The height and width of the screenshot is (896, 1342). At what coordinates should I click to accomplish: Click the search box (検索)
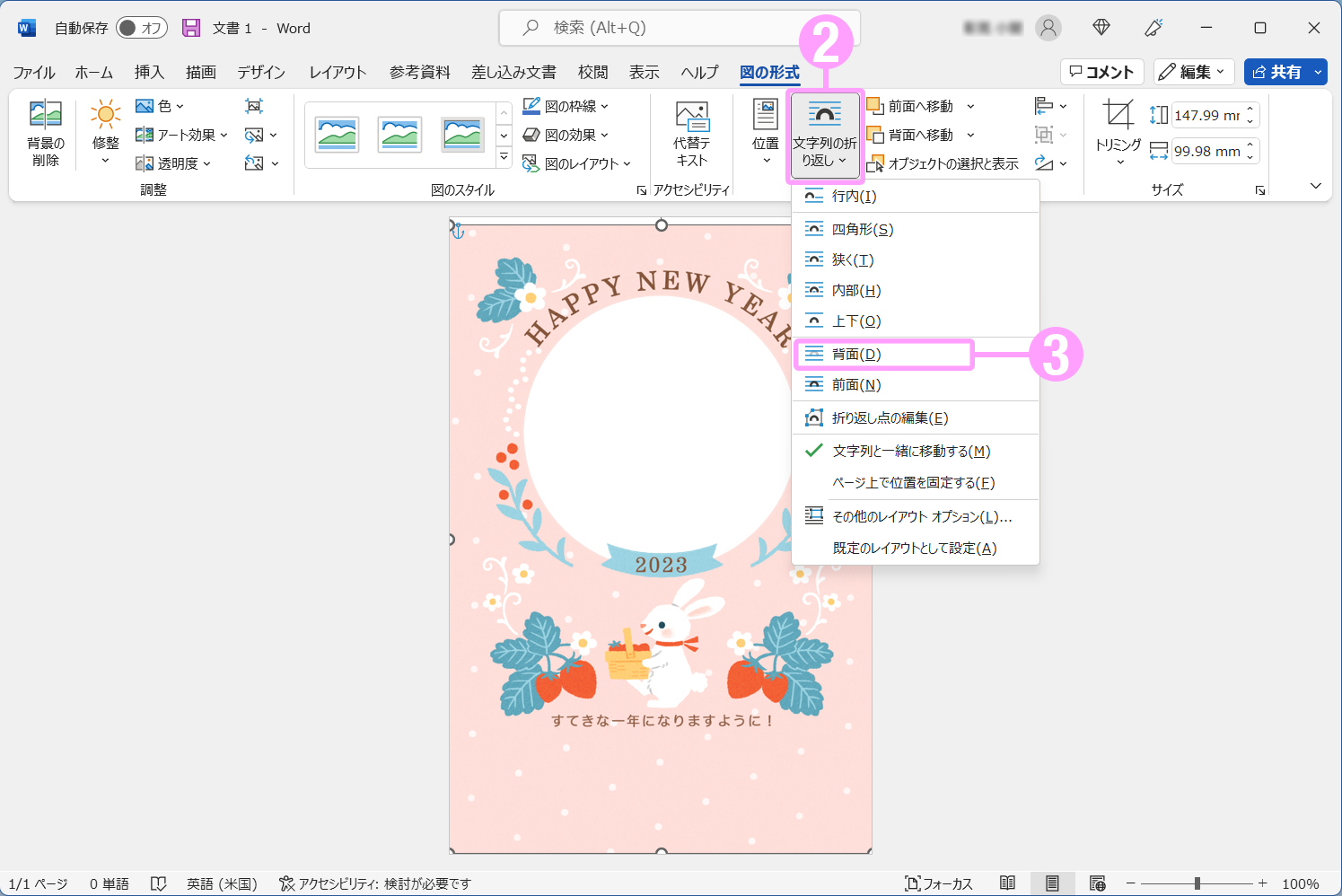click(x=679, y=28)
